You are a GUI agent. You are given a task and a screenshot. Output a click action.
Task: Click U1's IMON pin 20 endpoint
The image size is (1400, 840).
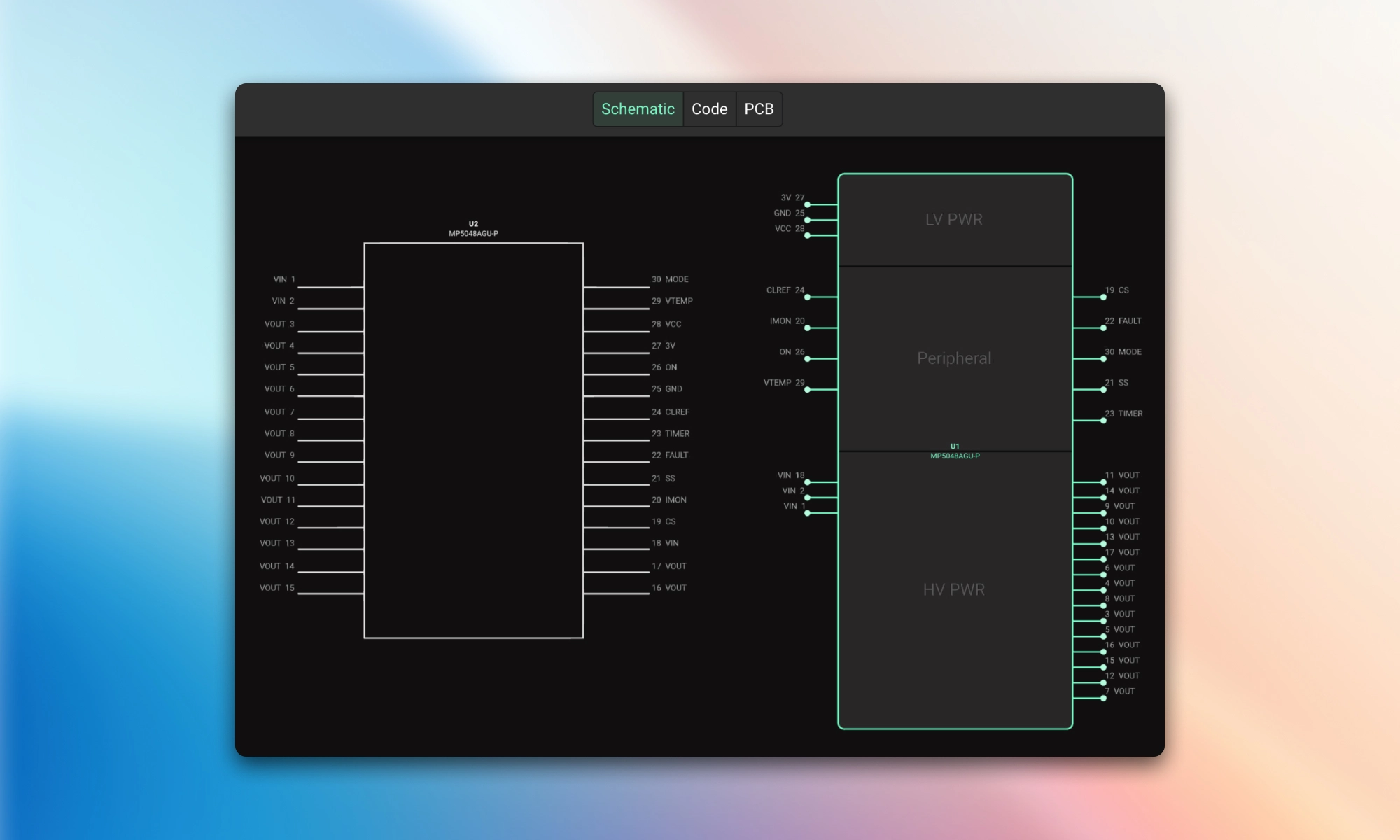point(807,328)
